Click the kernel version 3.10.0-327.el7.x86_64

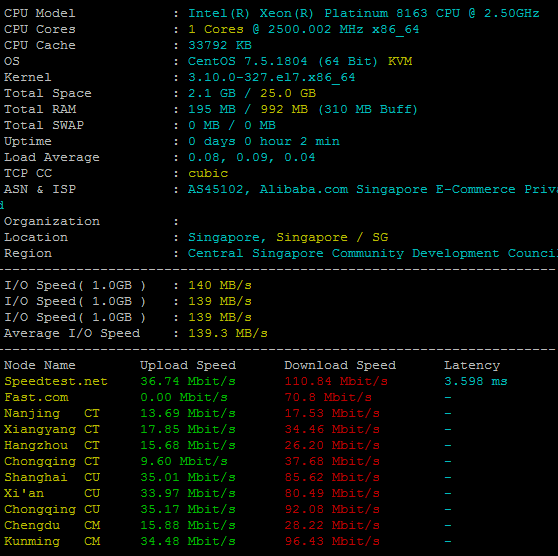point(272,78)
